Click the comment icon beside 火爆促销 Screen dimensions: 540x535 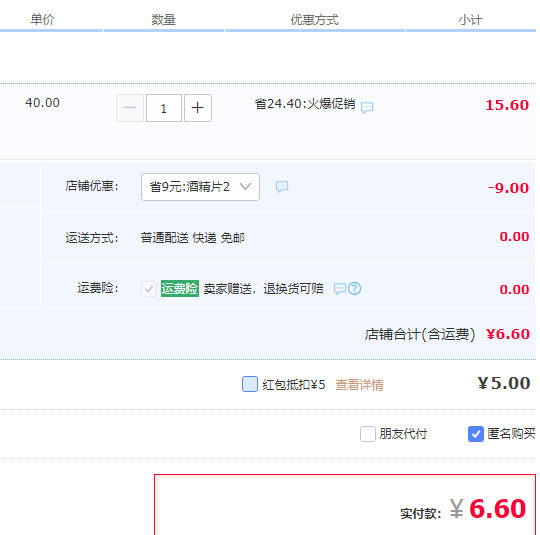point(367,107)
